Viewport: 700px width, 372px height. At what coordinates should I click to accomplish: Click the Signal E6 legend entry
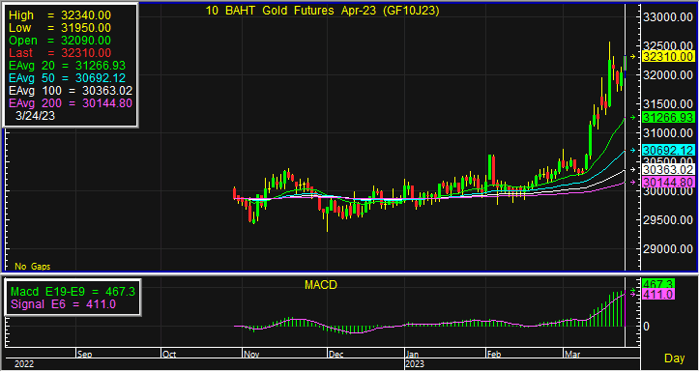[x=63, y=304]
